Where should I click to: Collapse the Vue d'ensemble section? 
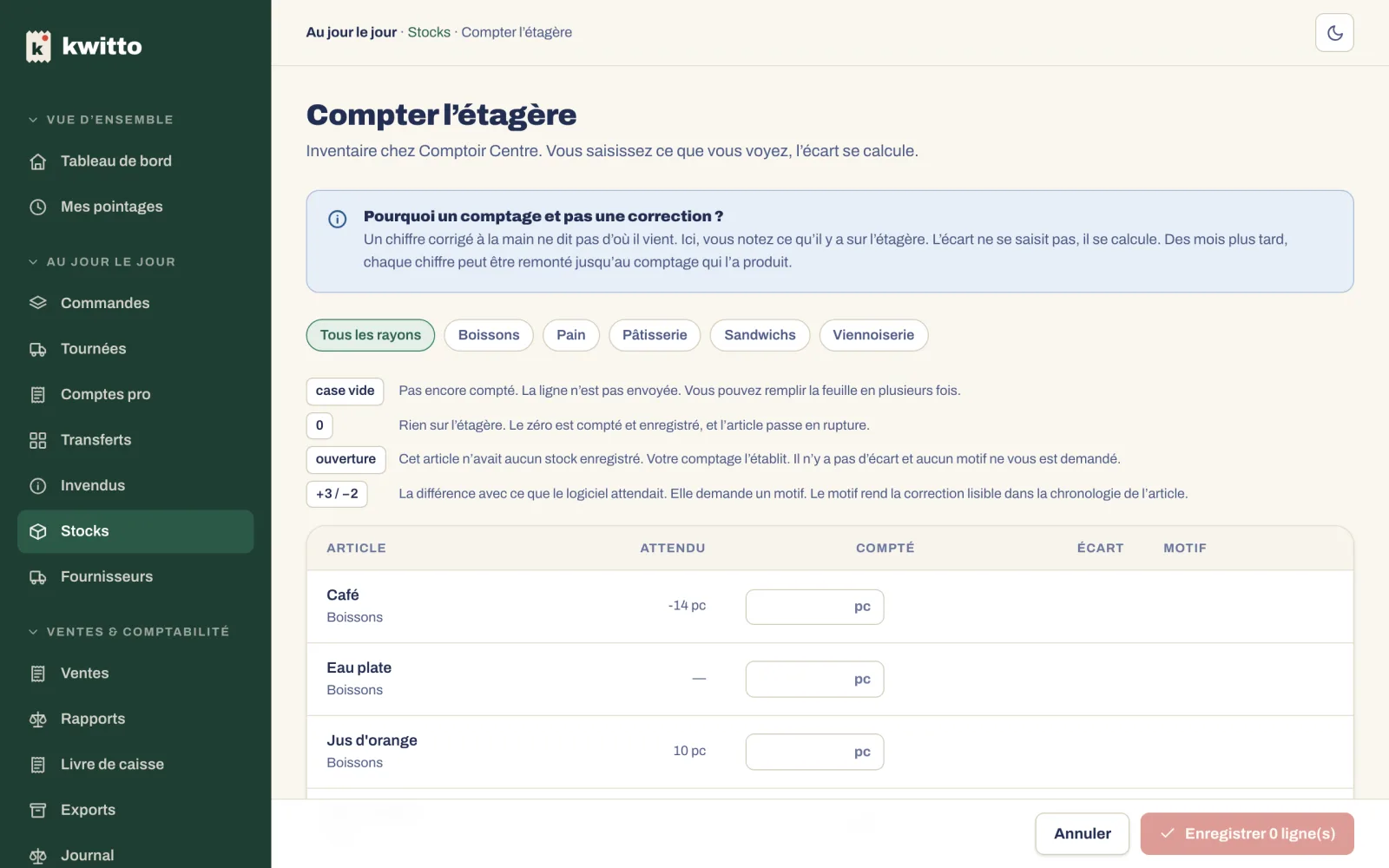101,120
